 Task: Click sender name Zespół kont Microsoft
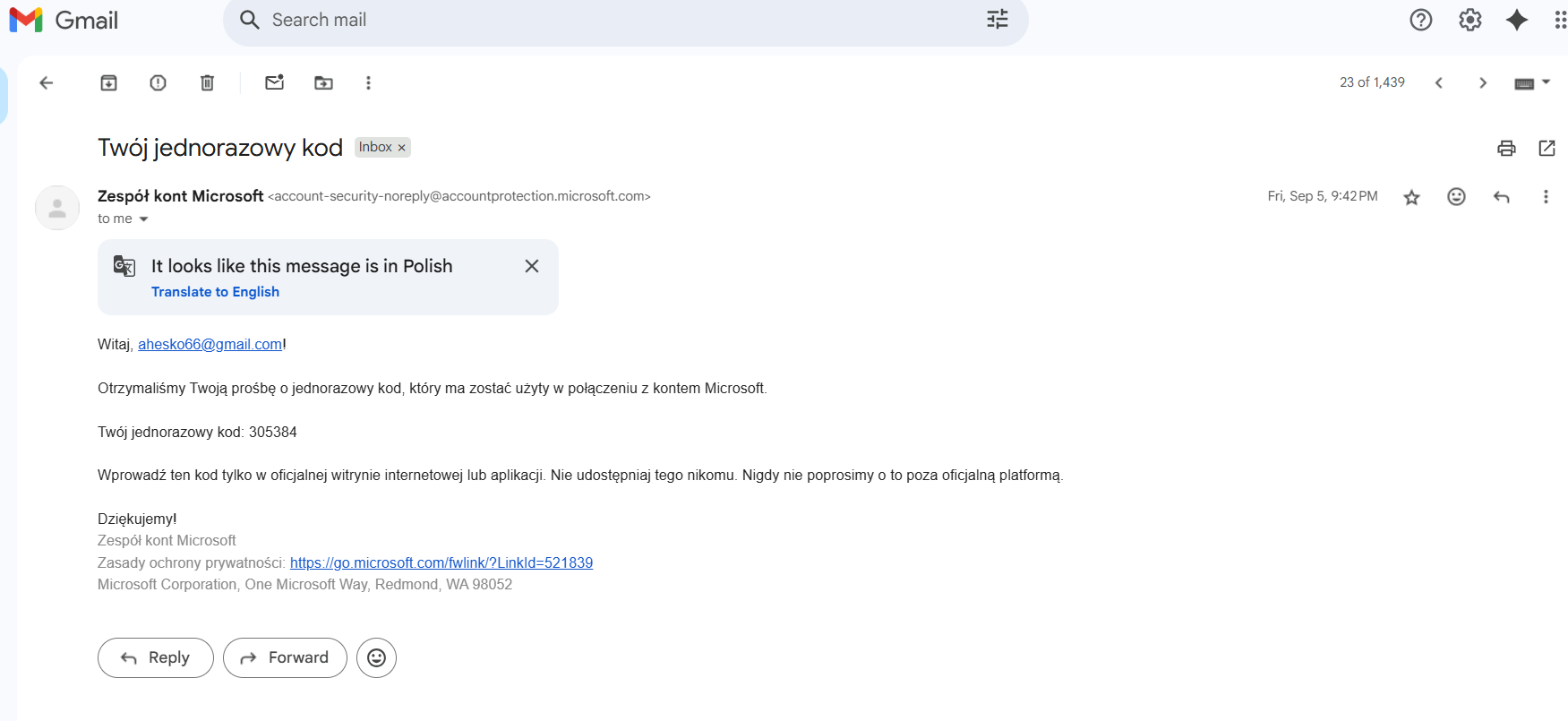click(181, 195)
